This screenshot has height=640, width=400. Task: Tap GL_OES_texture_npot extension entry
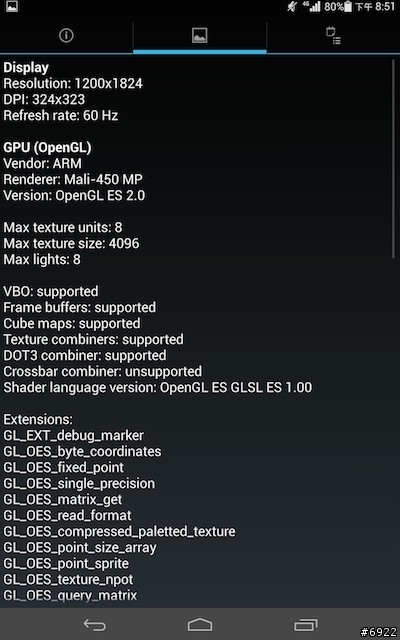click(x=68, y=579)
